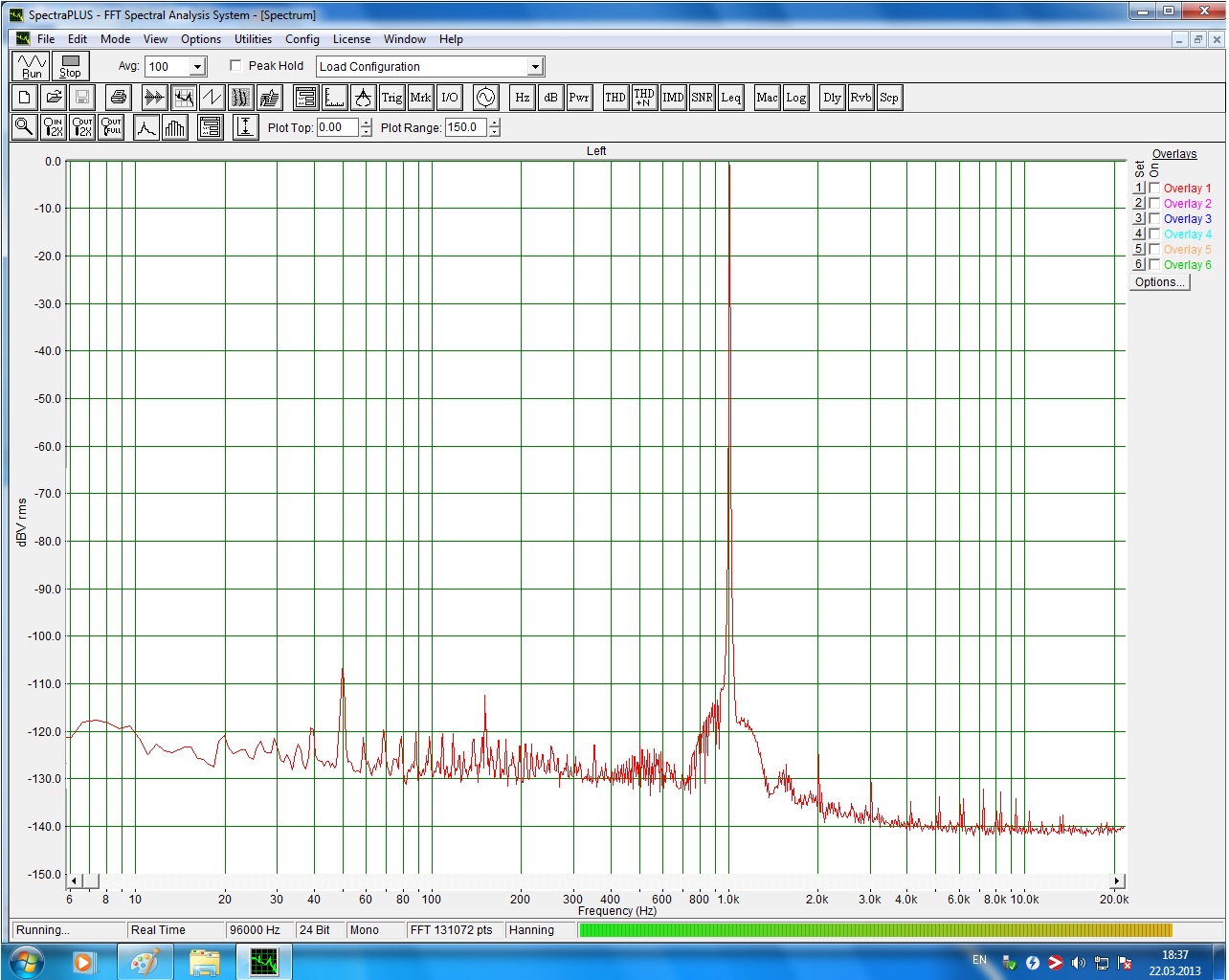Increase Plot Range with up arrow
The width and height of the screenshot is (1229, 980).
coord(494,122)
